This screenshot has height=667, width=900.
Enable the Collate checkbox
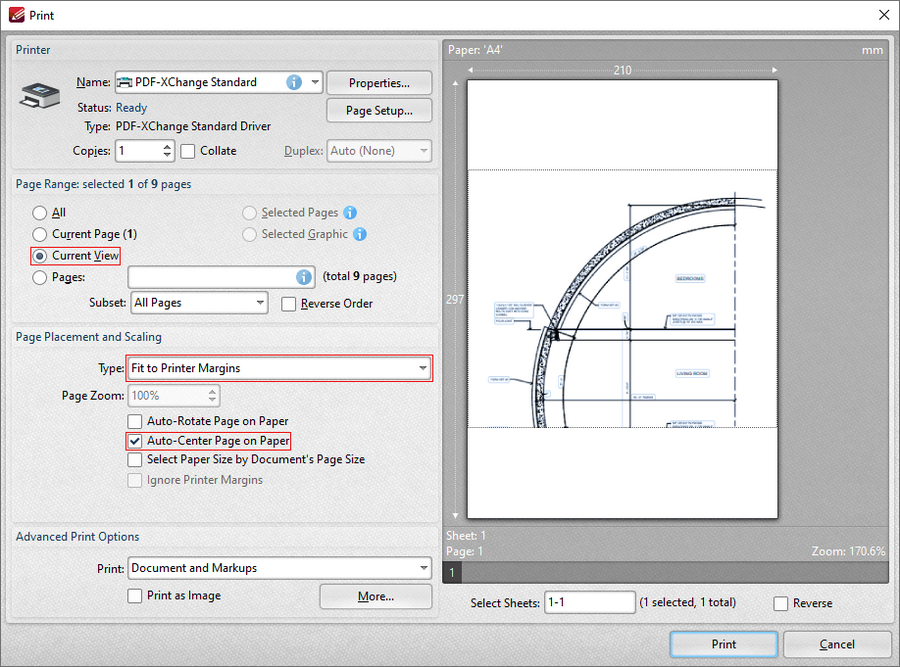pos(188,151)
